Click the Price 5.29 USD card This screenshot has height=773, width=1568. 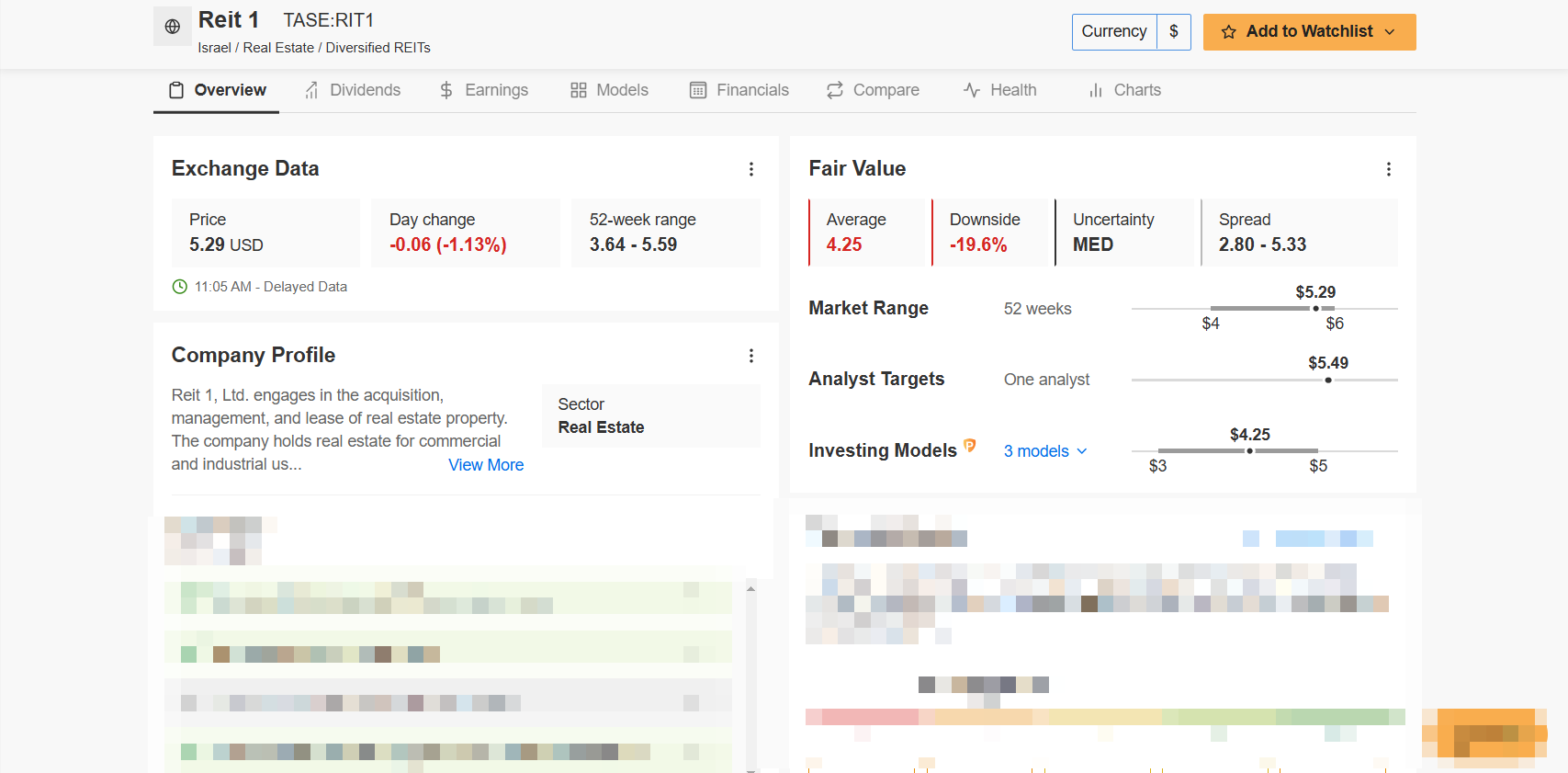click(x=265, y=233)
